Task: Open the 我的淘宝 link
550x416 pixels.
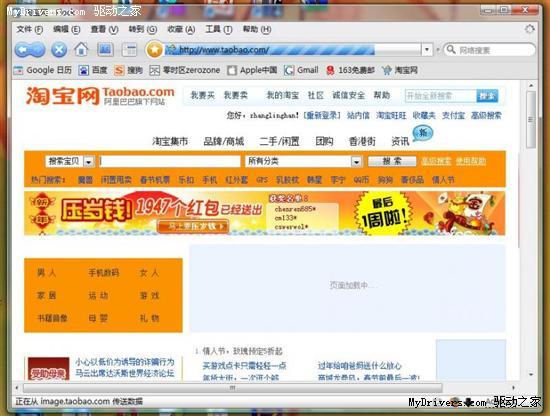Action: click(283, 95)
